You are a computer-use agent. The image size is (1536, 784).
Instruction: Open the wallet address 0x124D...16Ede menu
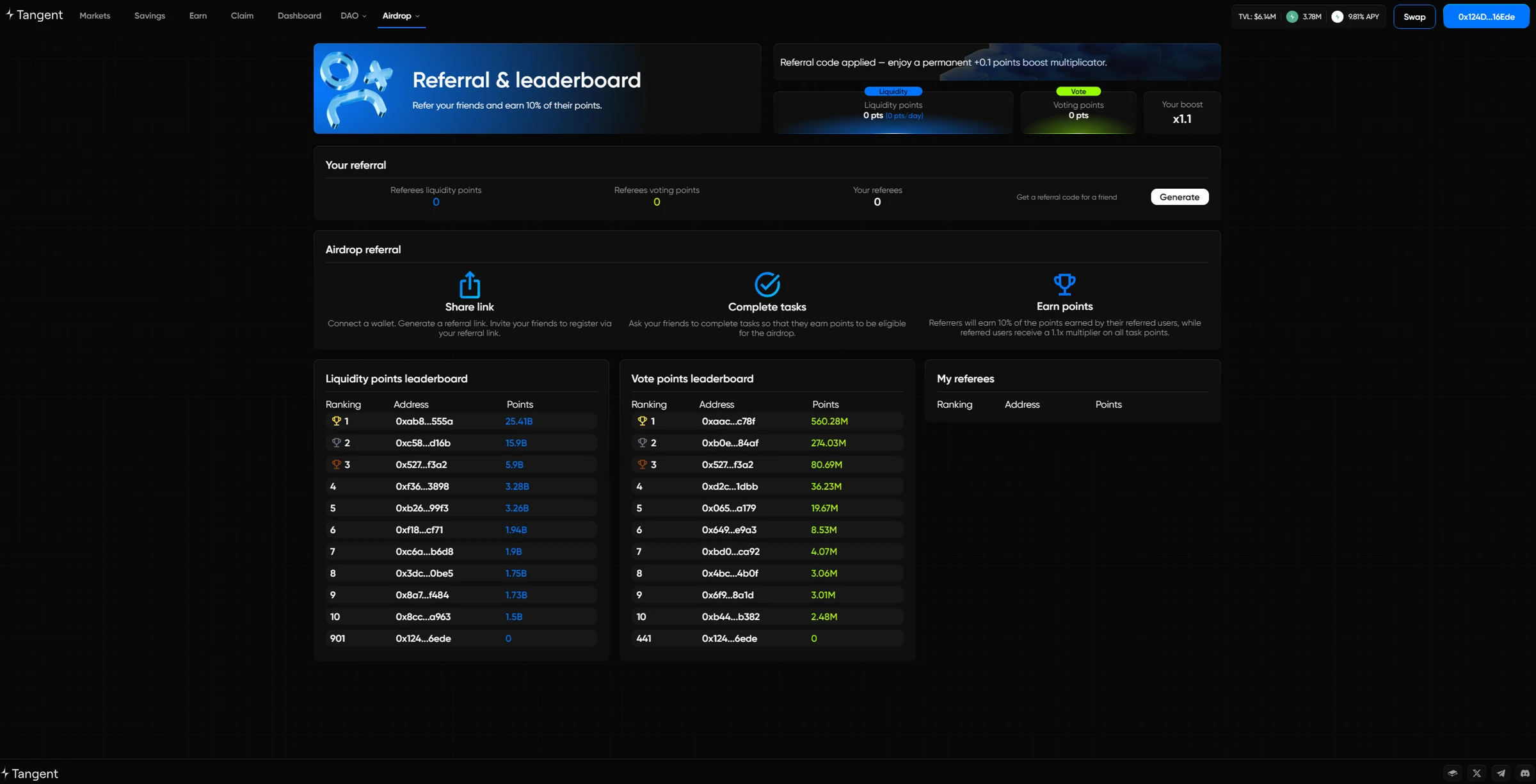point(1486,17)
